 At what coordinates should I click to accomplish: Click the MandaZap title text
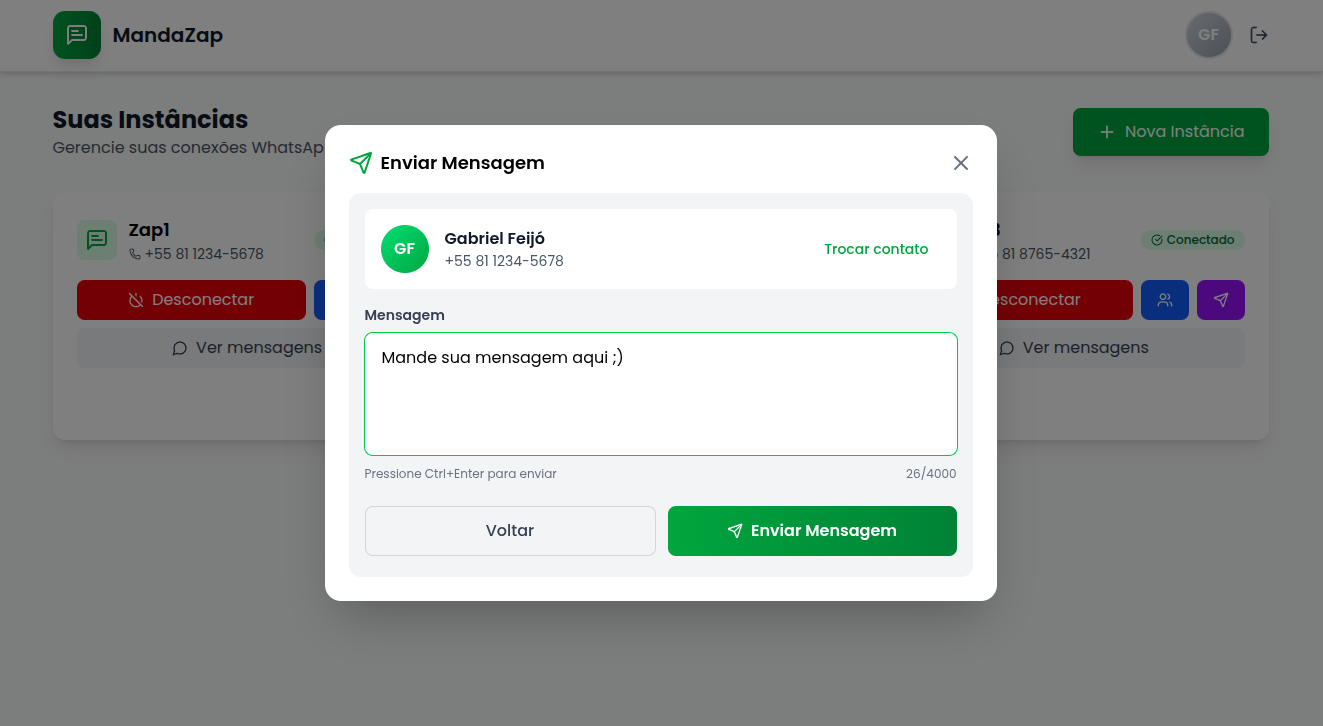[x=168, y=36]
